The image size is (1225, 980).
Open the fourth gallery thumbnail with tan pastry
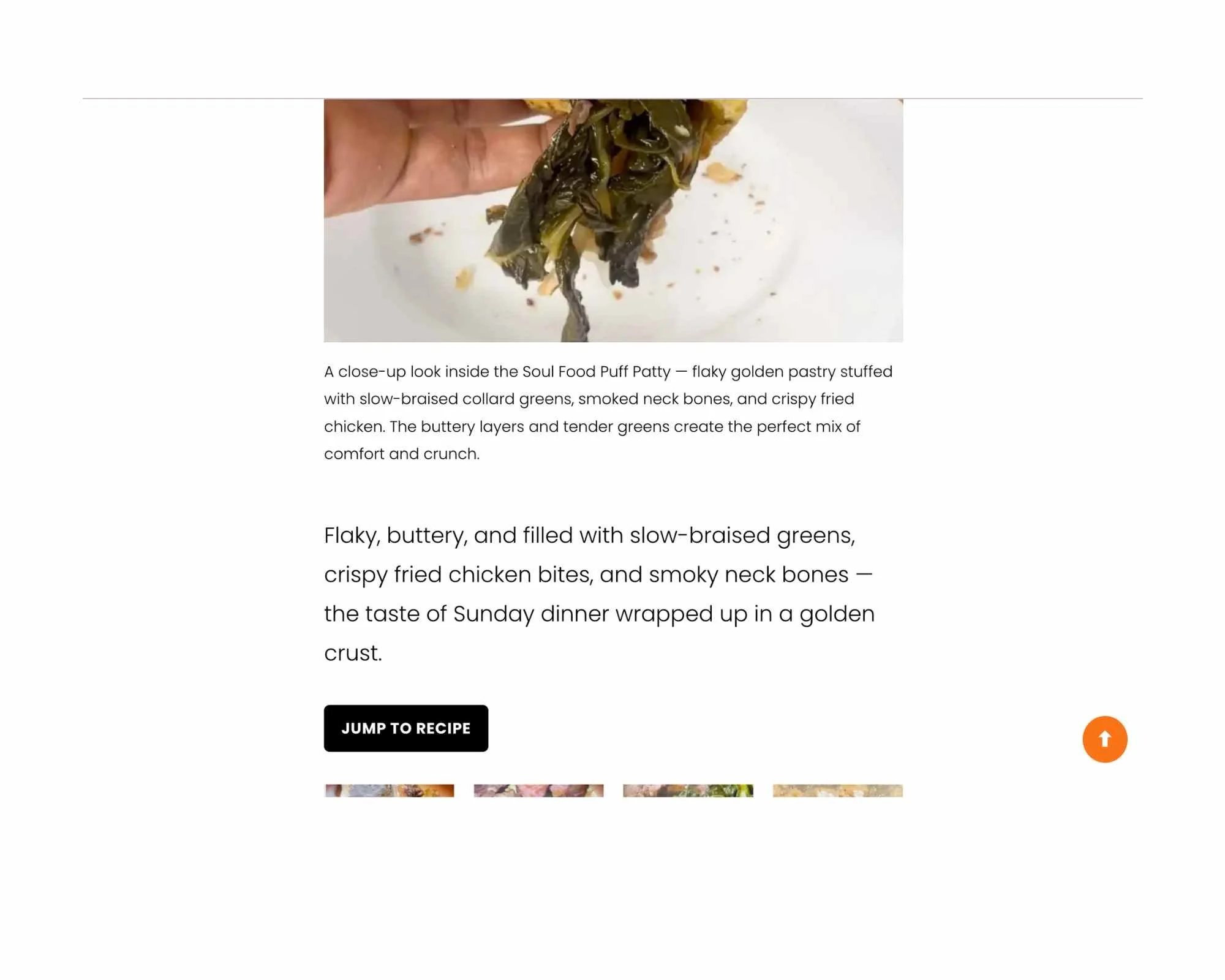tap(837, 790)
